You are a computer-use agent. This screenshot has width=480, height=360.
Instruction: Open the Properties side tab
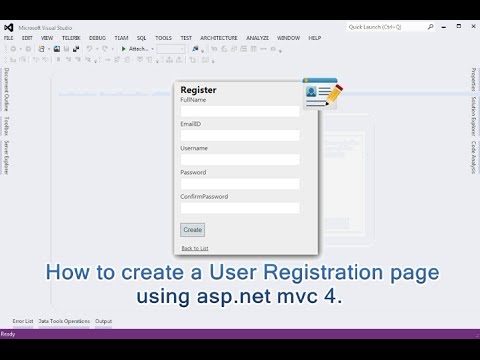[x=473, y=79]
